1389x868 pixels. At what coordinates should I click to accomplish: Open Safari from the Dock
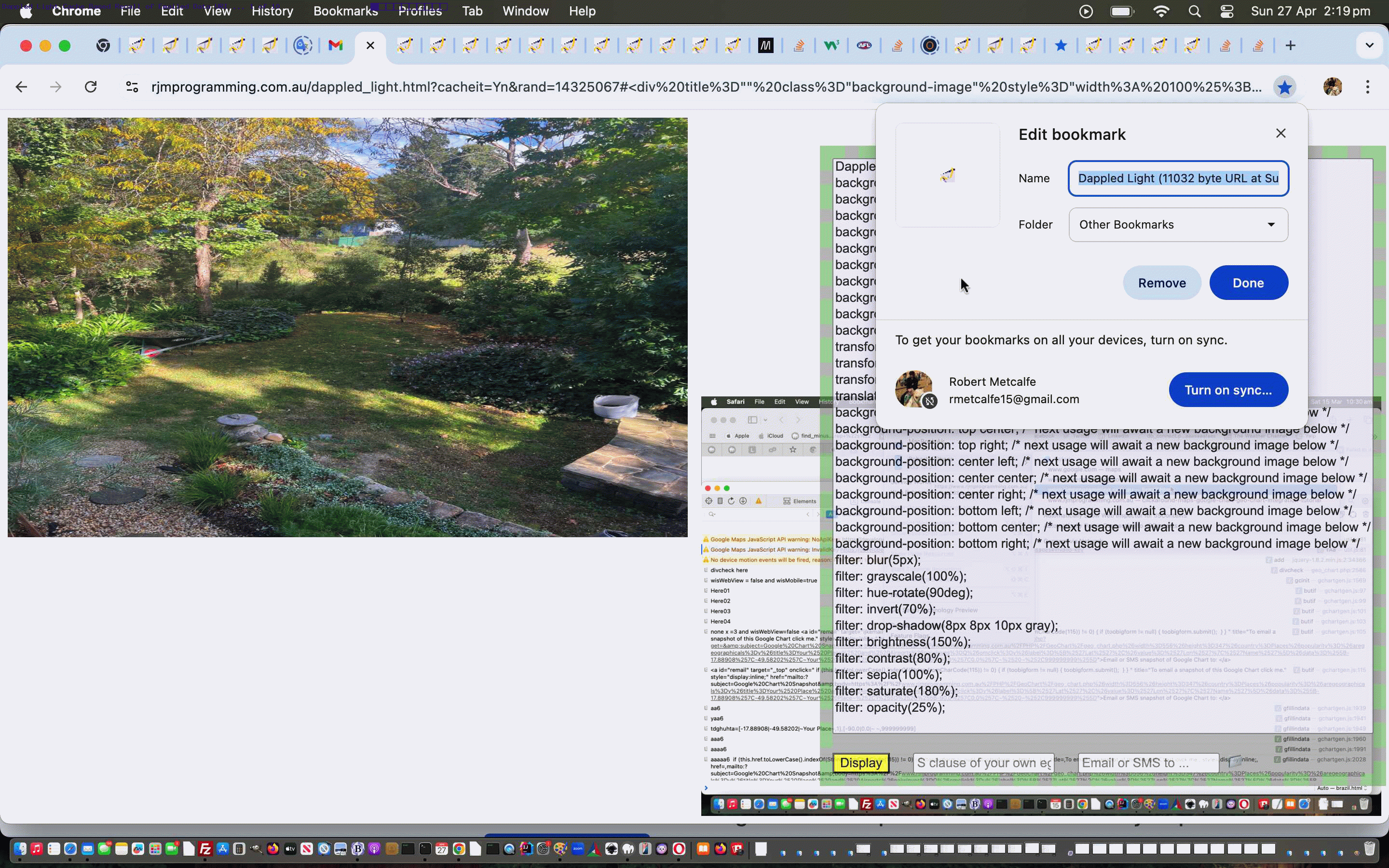(70, 849)
